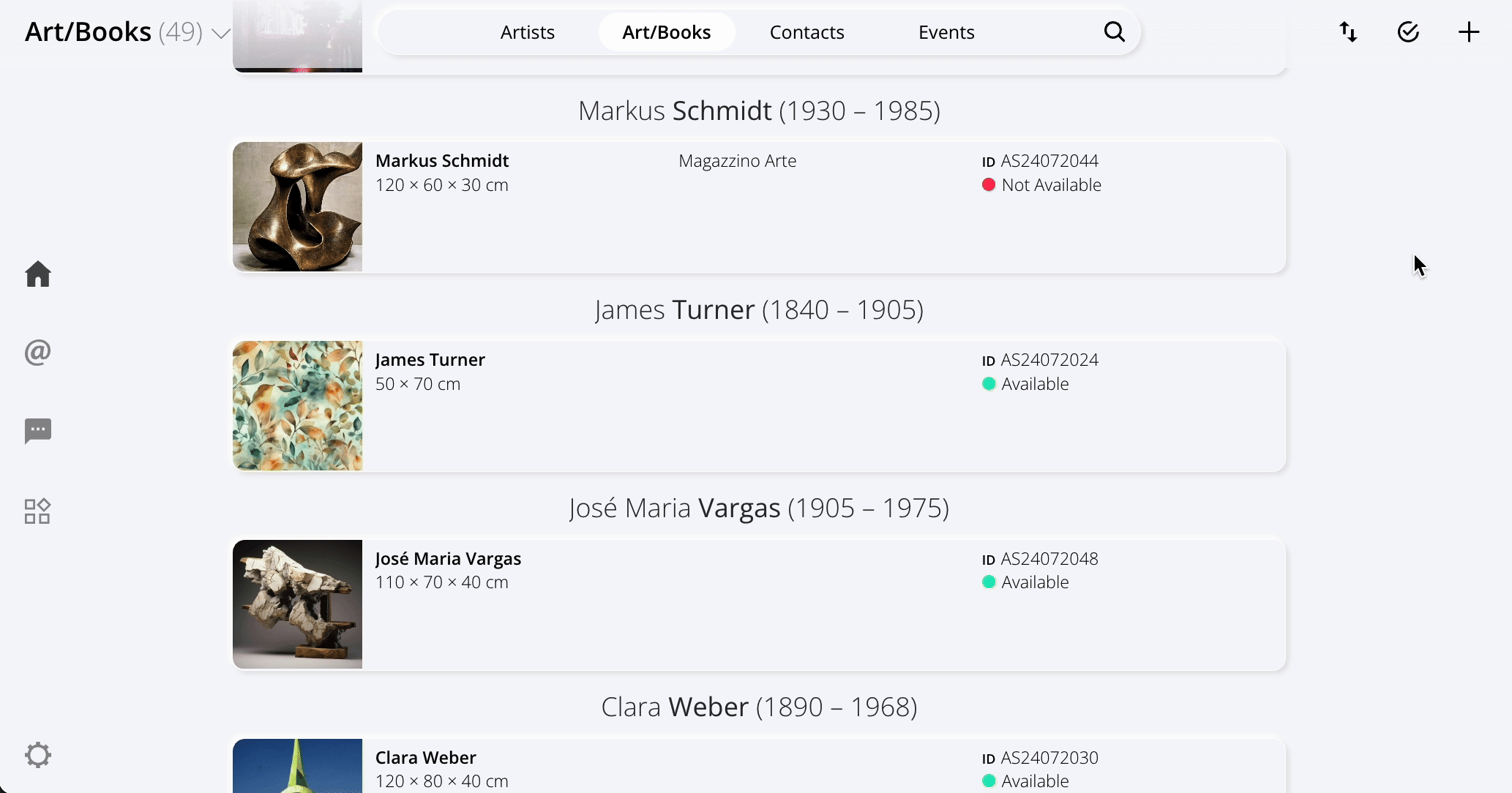Click the Clara Weber (1890 – 1968) heading
This screenshot has width=1512, height=793.
(759, 707)
